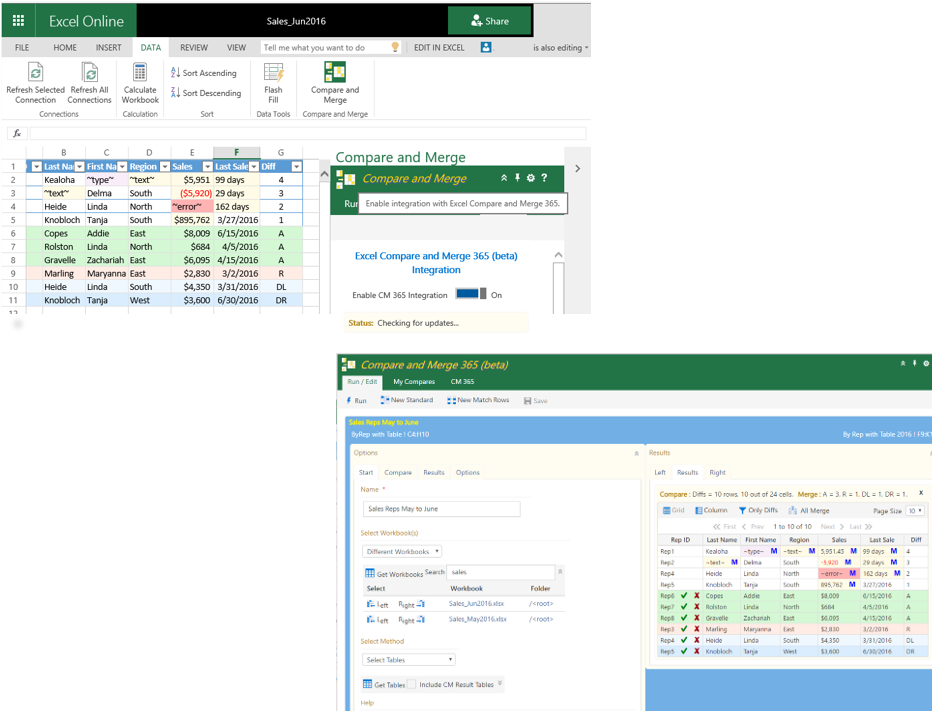Show Right tab in Results panel
This screenshot has width=935, height=711.
pos(717,472)
